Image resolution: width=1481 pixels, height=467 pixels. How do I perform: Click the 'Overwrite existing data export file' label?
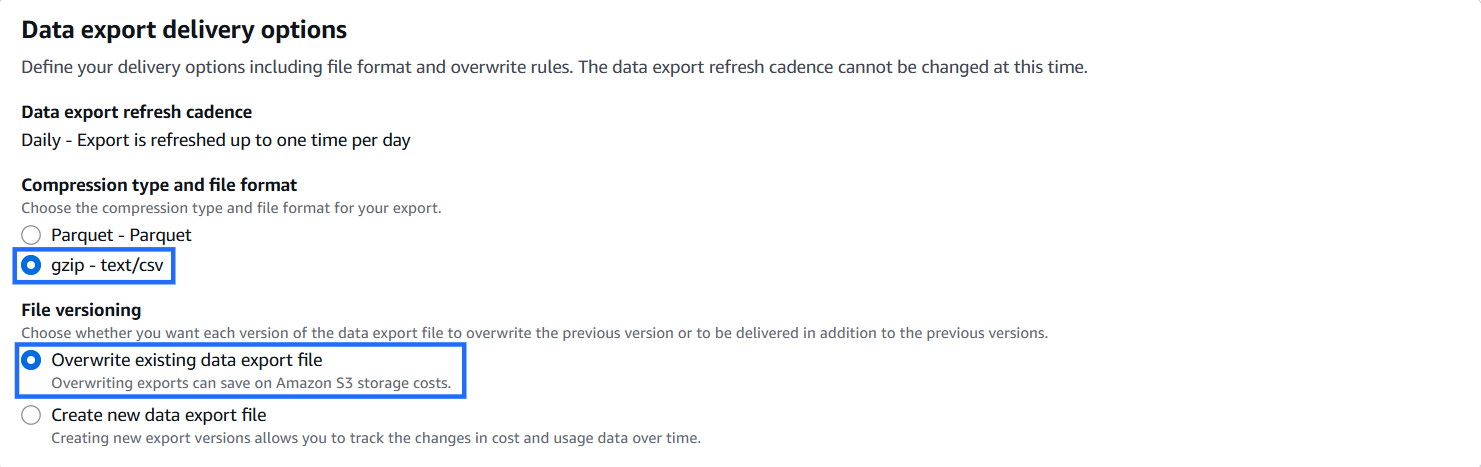click(187, 360)
